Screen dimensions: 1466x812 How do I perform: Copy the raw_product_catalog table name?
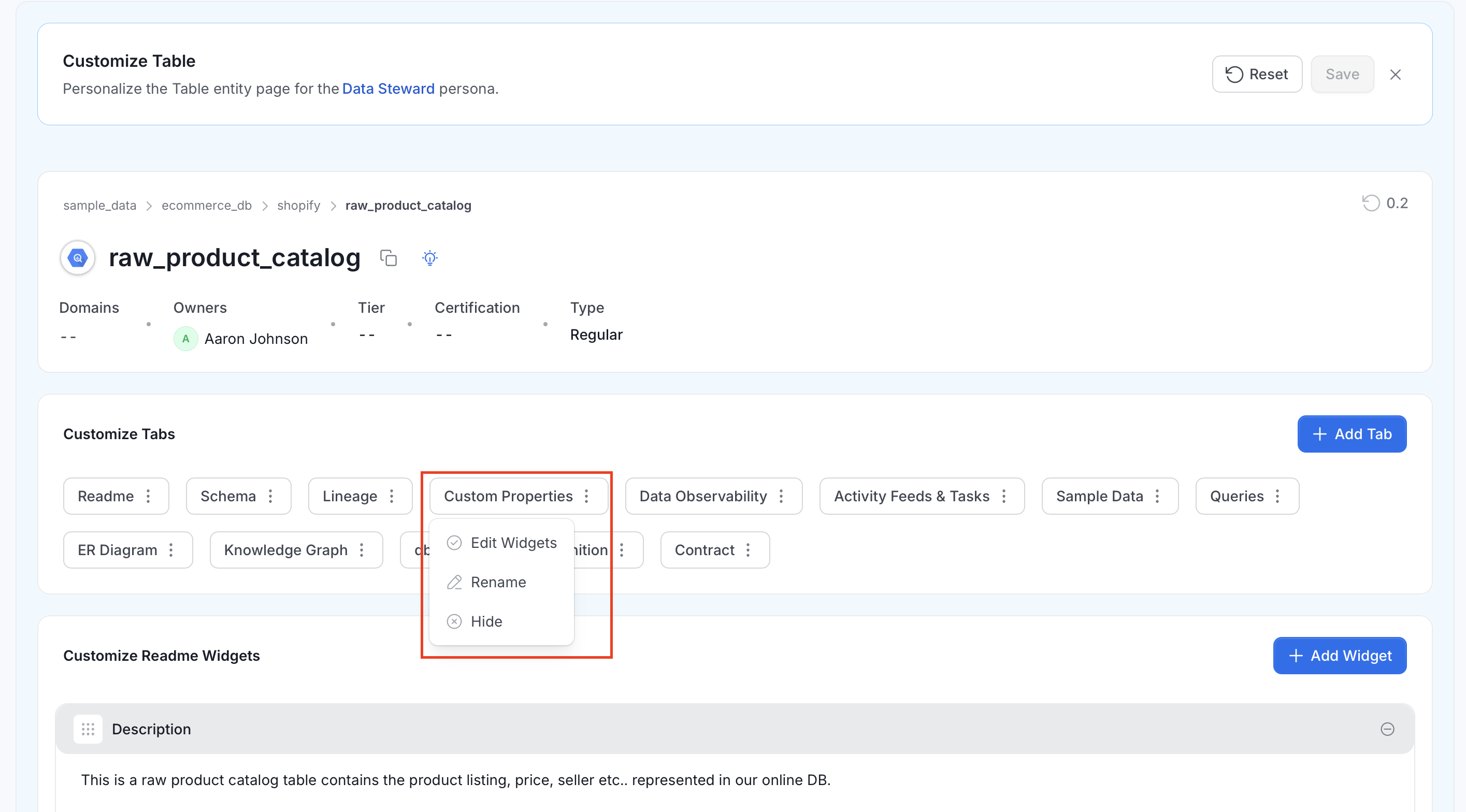388,258
